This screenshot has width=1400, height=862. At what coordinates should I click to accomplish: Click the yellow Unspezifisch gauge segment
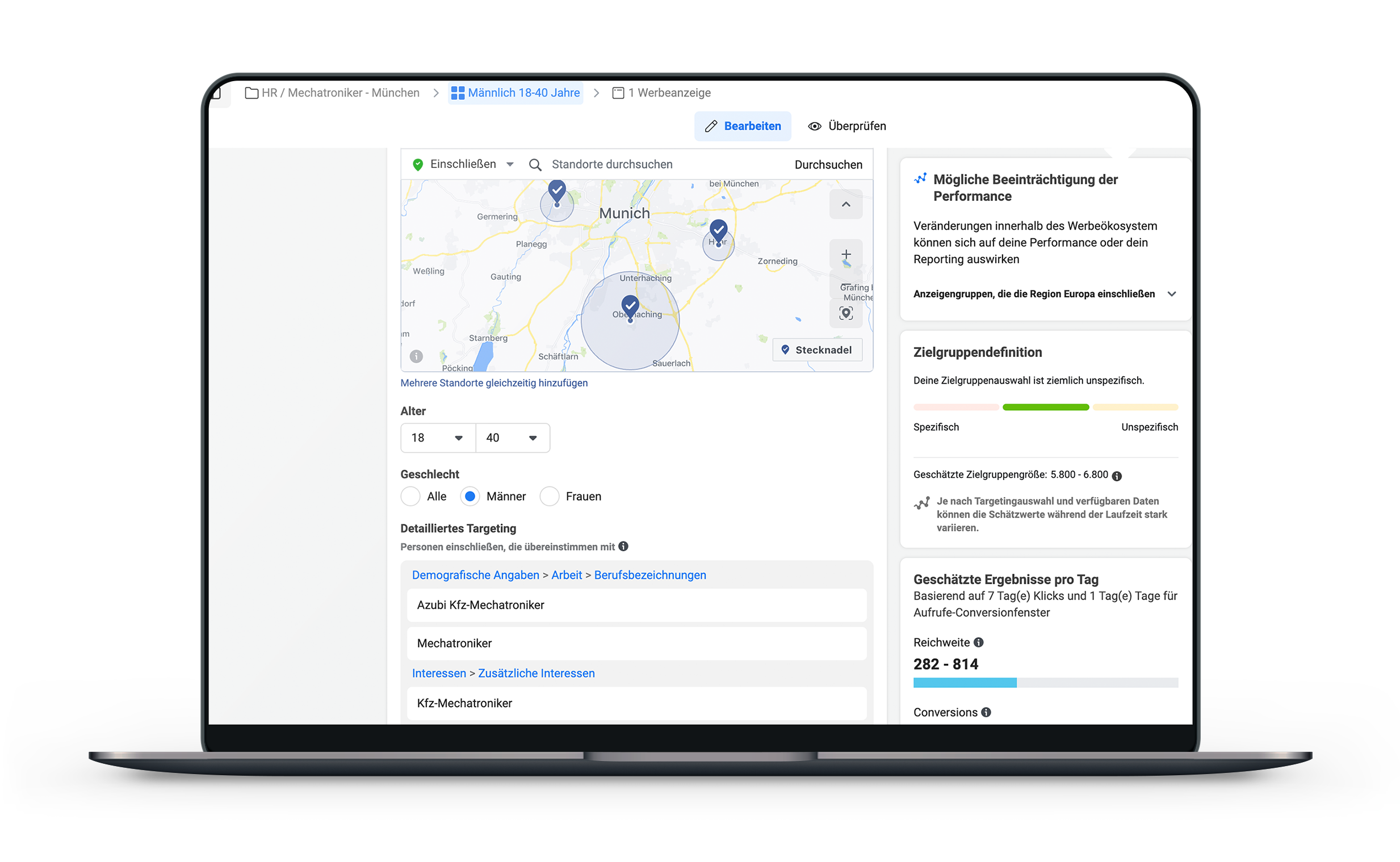tap(1135, 407)
